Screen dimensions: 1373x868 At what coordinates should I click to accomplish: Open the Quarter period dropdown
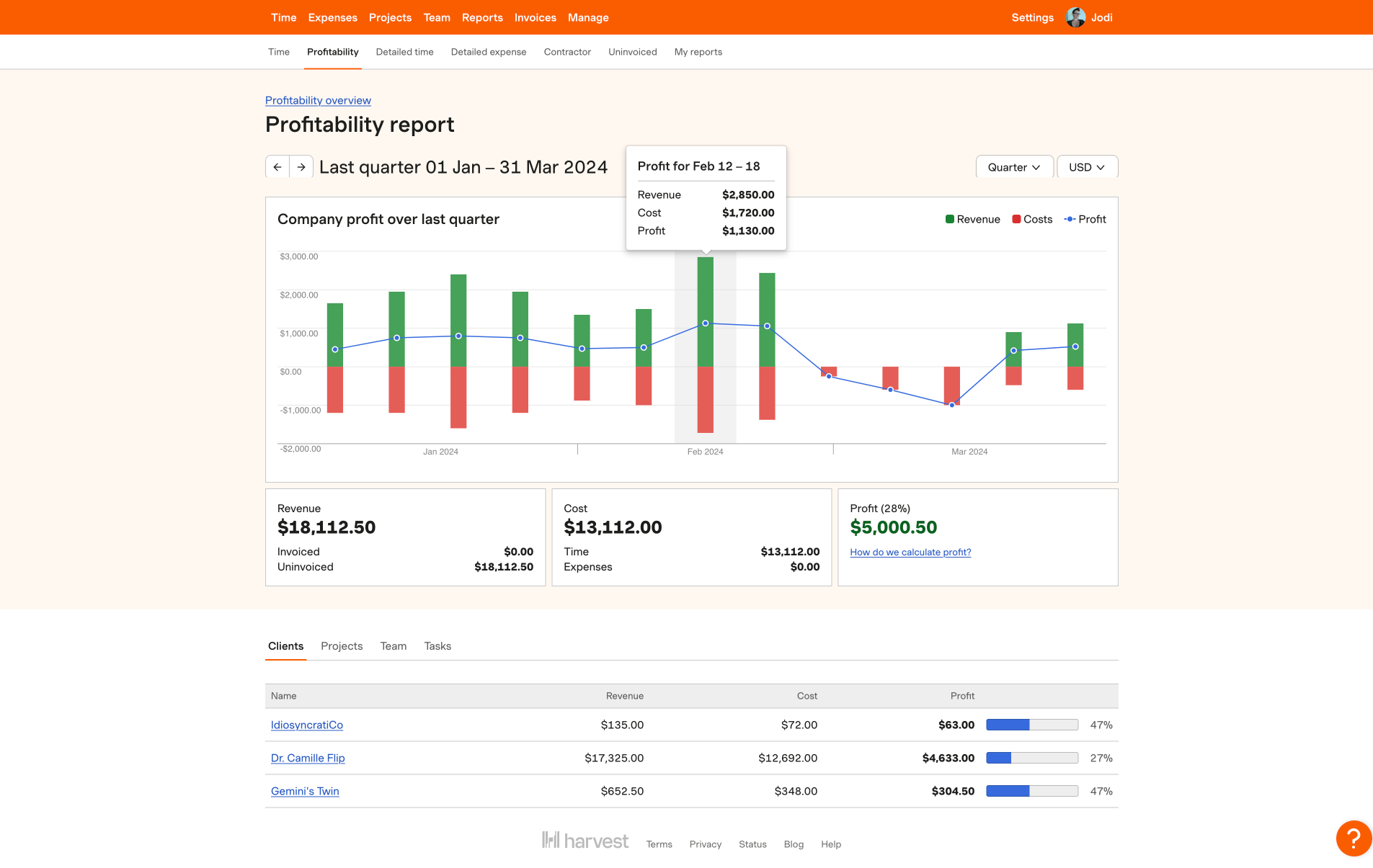[1013, 167]
